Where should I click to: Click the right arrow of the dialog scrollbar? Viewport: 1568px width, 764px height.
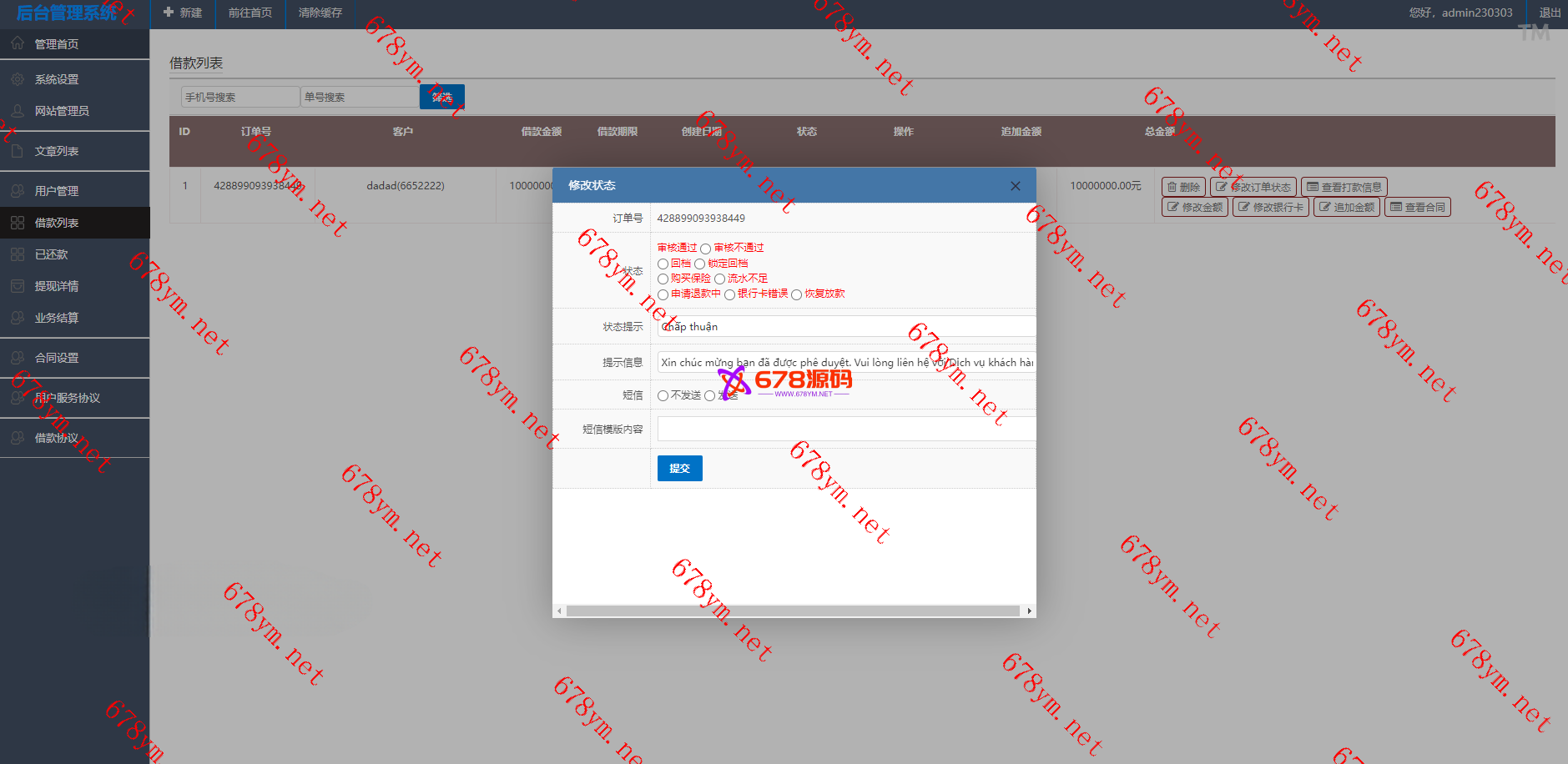pos(1029,611)
